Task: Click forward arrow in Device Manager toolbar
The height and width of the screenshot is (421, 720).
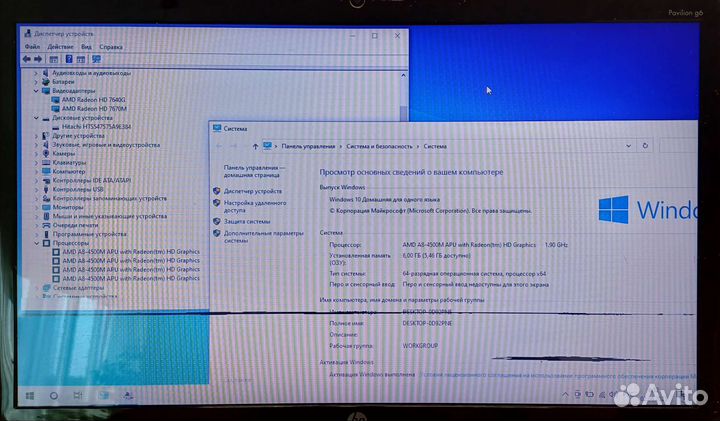Action: (x=38, y=59)
